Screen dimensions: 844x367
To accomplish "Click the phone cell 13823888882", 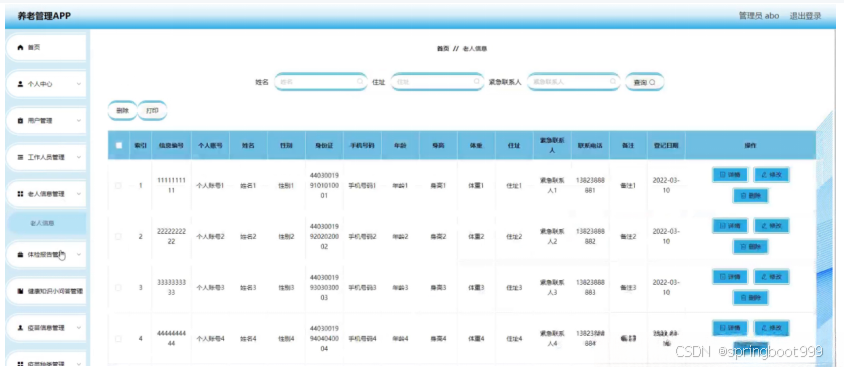I will pos(590,236).
